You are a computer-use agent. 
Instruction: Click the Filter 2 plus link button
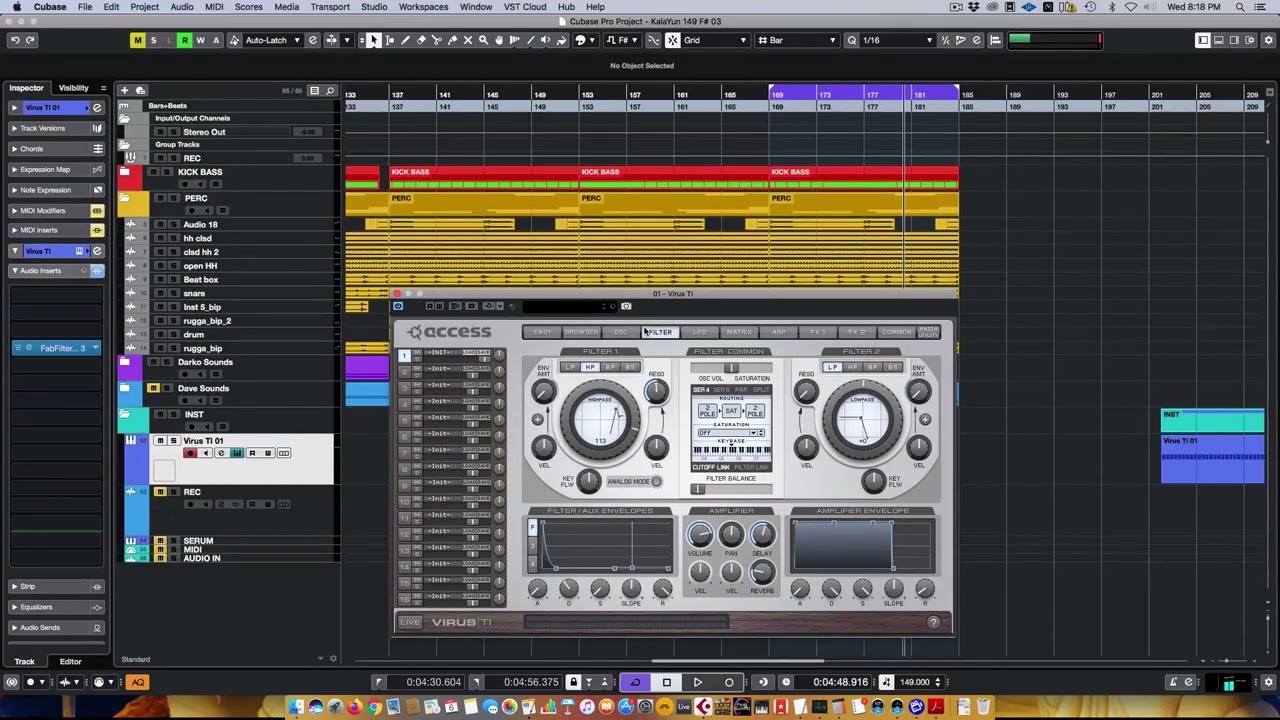tap(924, 420)
